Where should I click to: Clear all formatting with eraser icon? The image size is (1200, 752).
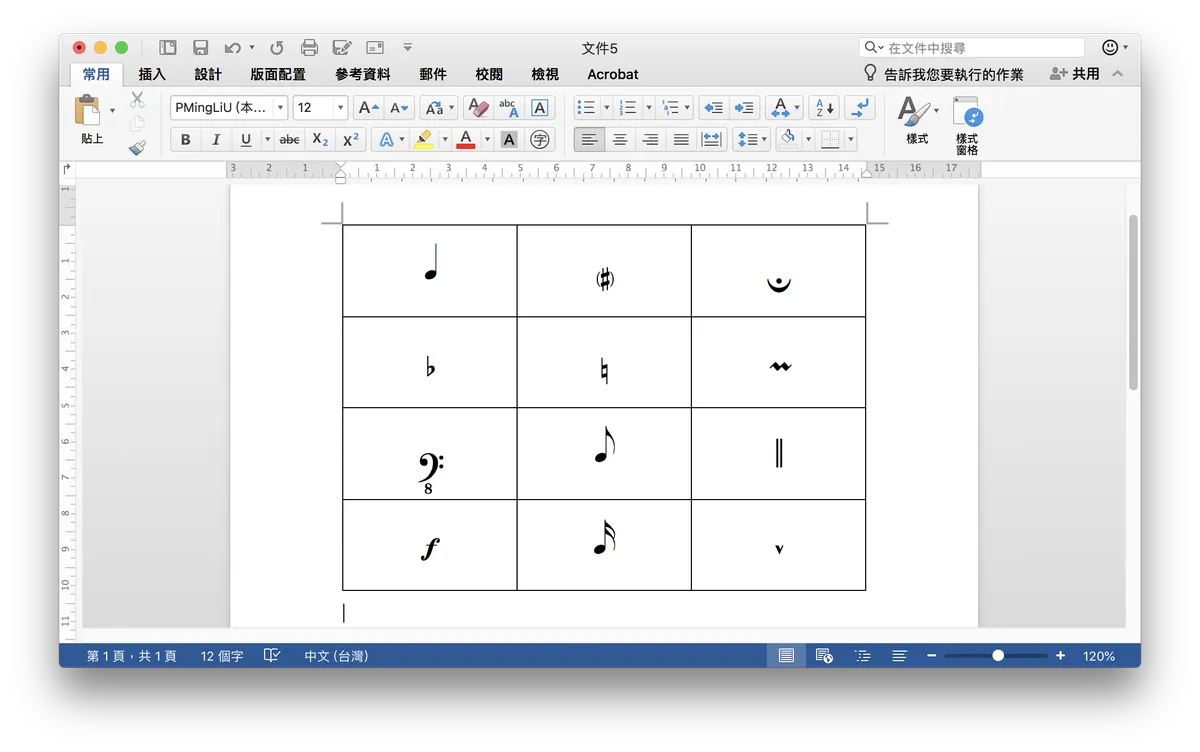(x=478, y=108)
